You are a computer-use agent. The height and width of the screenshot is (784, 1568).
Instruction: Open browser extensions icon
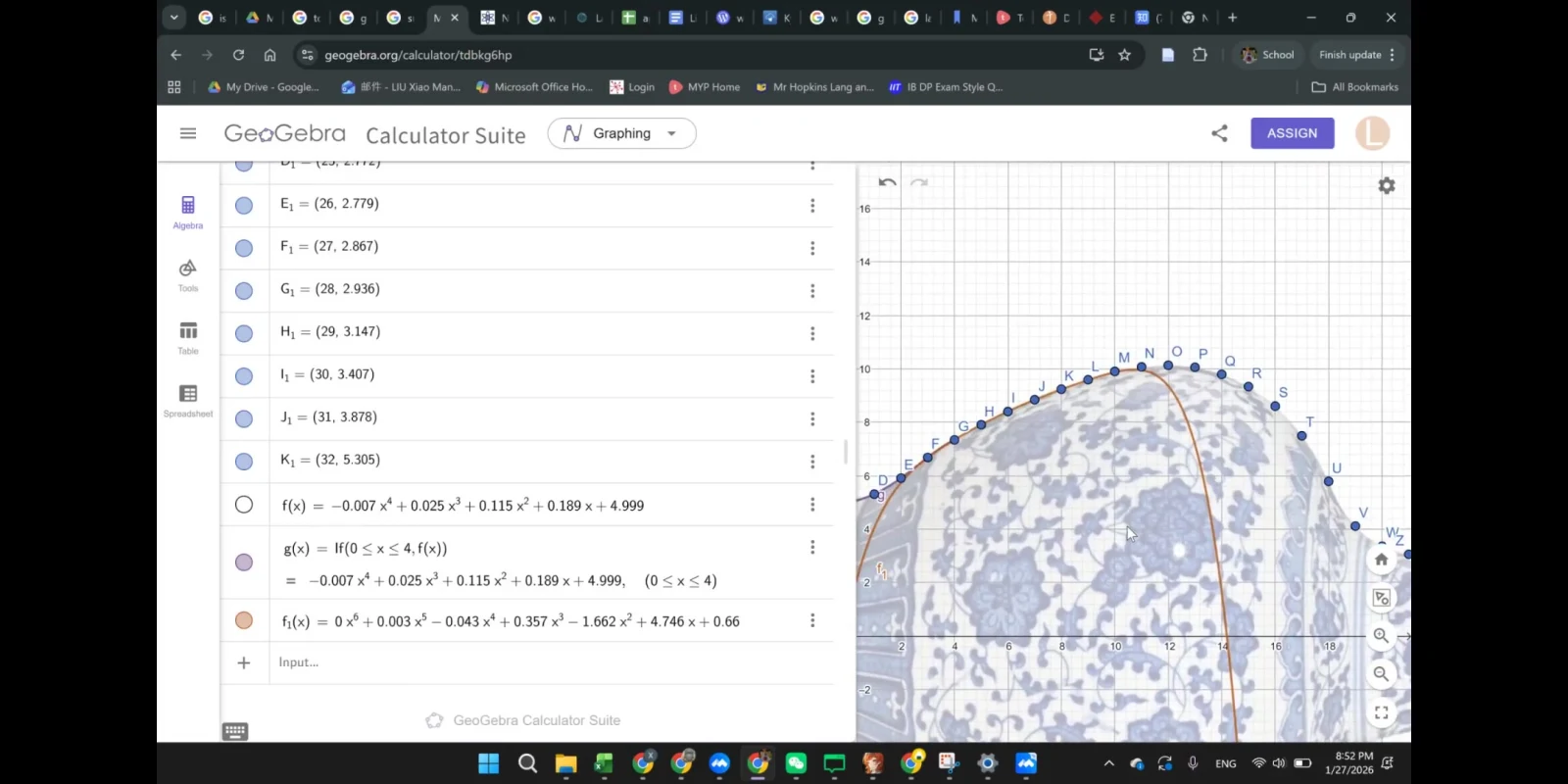1200,55
